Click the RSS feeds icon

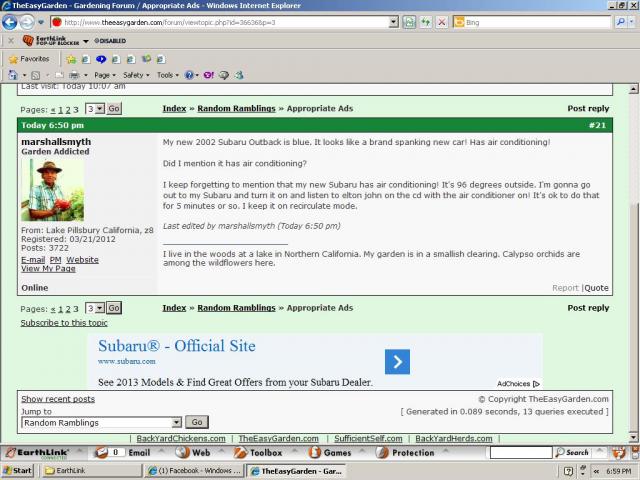(x=36, y=76)
